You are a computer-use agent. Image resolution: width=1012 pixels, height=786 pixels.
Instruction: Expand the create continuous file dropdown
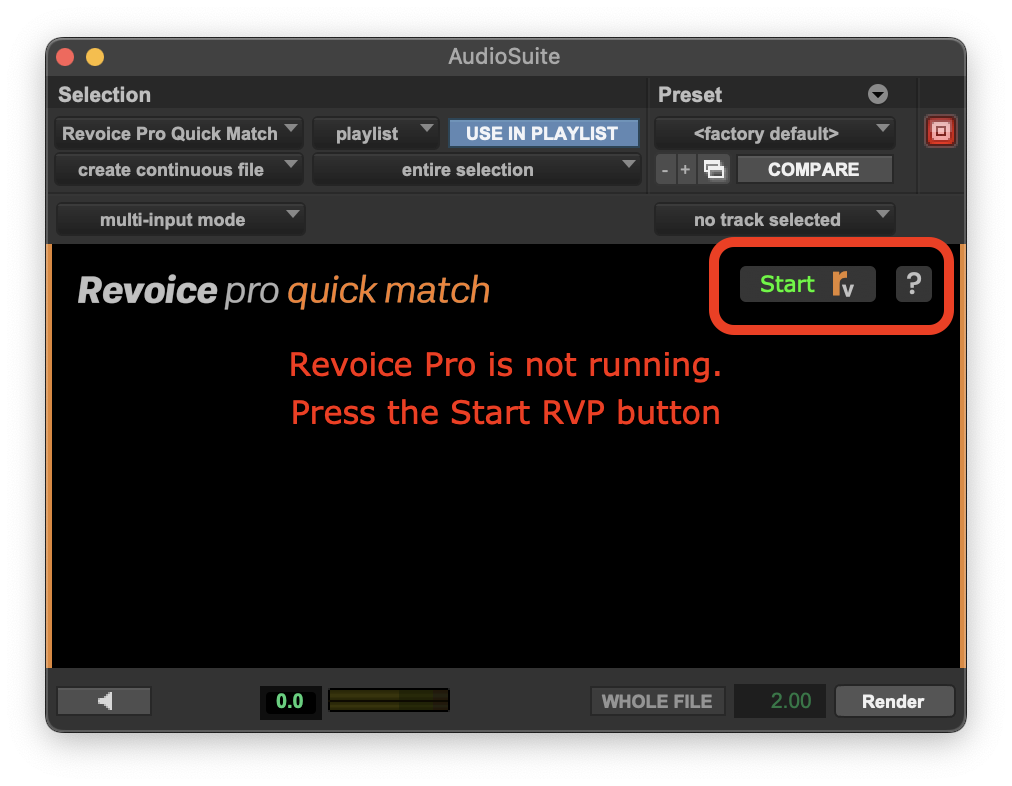point(179,170)
